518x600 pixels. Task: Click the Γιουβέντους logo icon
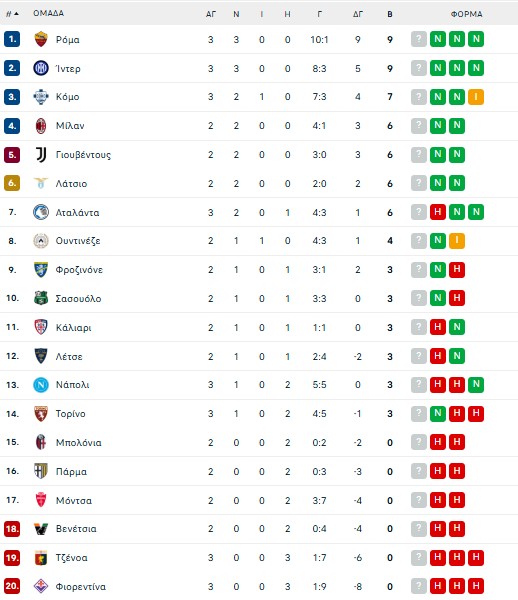41,155
